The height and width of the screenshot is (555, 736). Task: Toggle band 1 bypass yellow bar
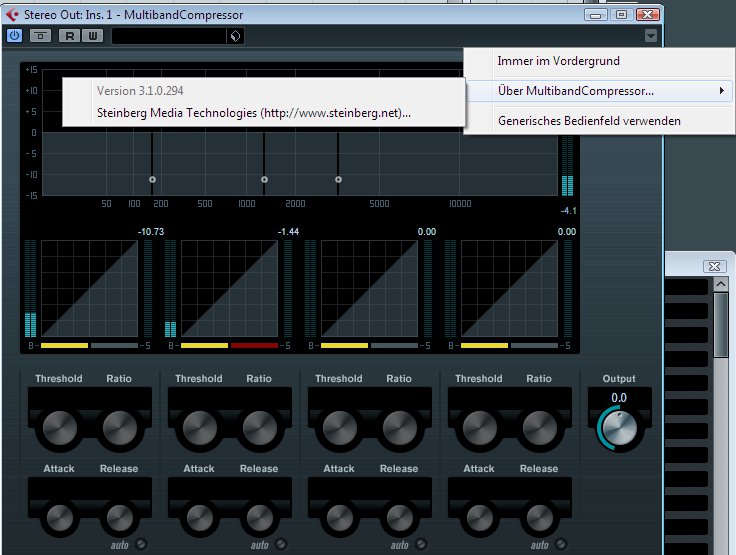[x=64, y=346]
